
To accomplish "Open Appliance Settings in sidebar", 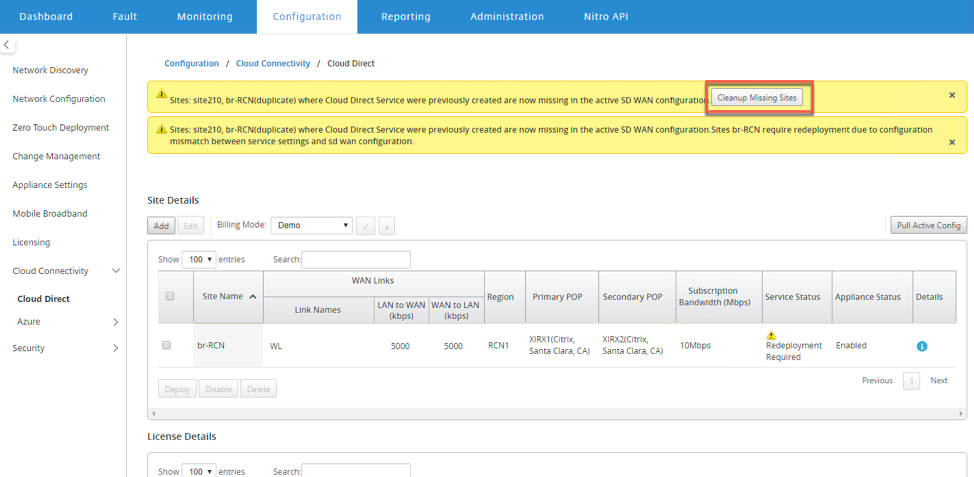I will coord(50,184).
